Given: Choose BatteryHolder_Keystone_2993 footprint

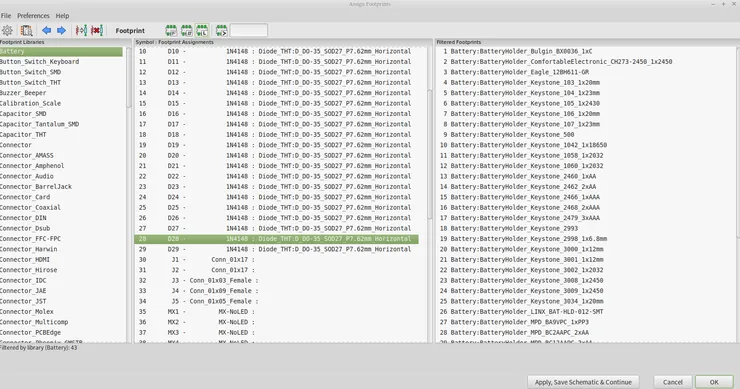Looking at the screenshot, I should click(585, 228).
